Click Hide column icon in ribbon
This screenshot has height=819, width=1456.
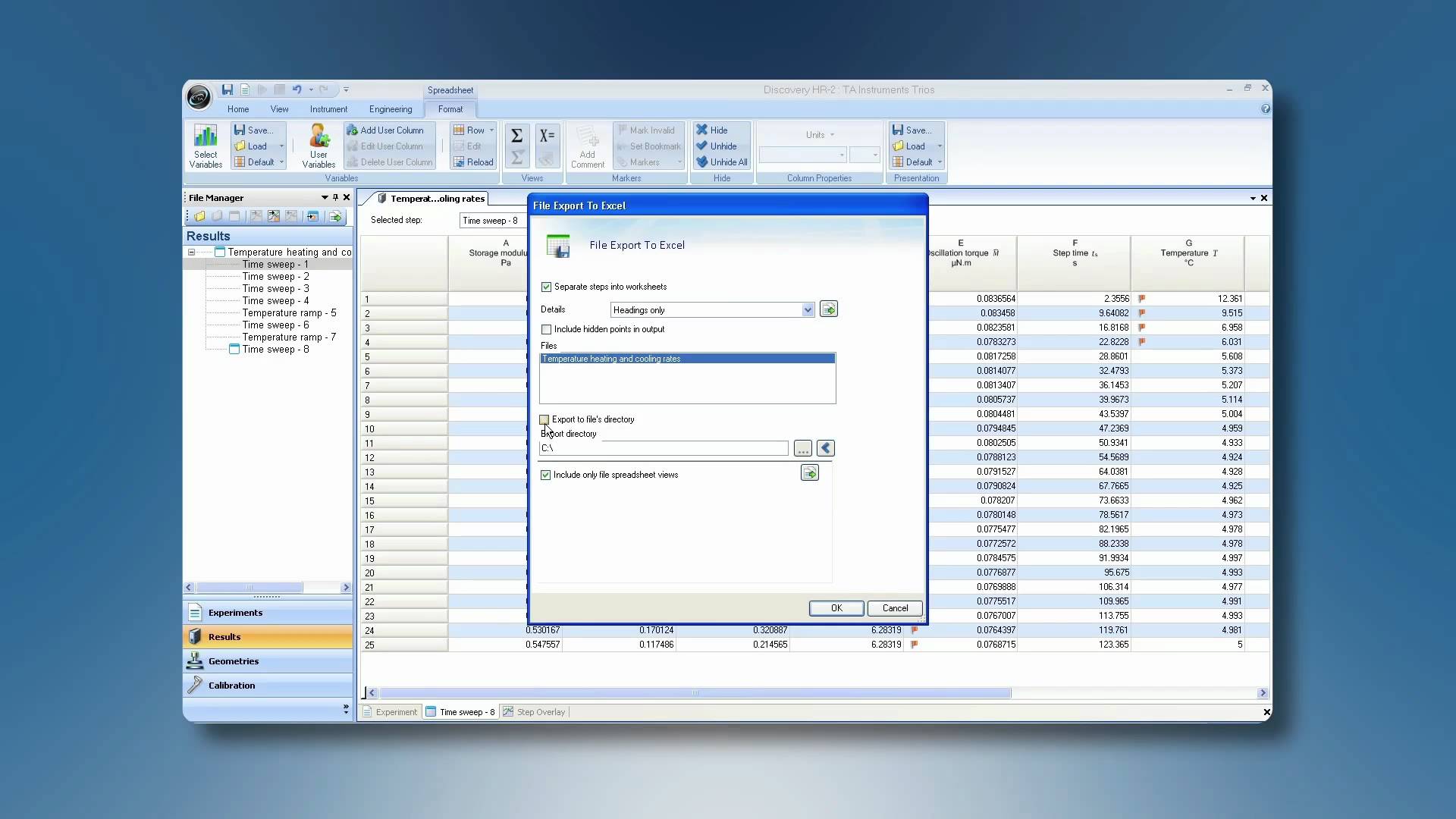(x=711, y=130)
